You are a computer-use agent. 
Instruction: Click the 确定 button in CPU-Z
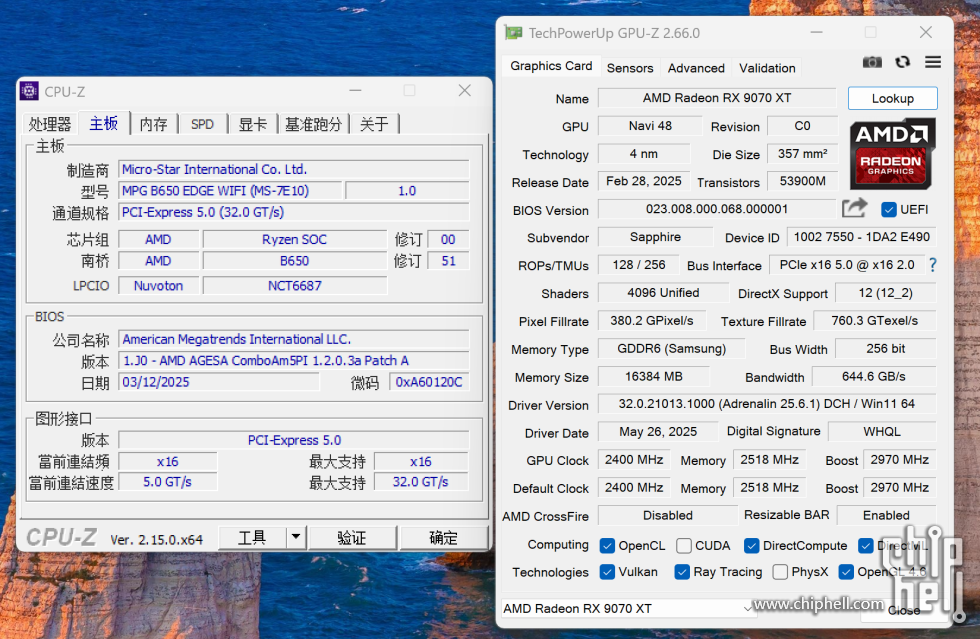coord(444,537)
